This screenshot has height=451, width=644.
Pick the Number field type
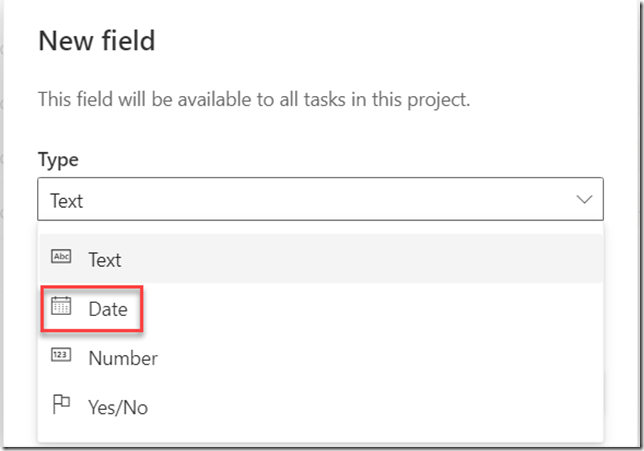[x=122, y=358]
